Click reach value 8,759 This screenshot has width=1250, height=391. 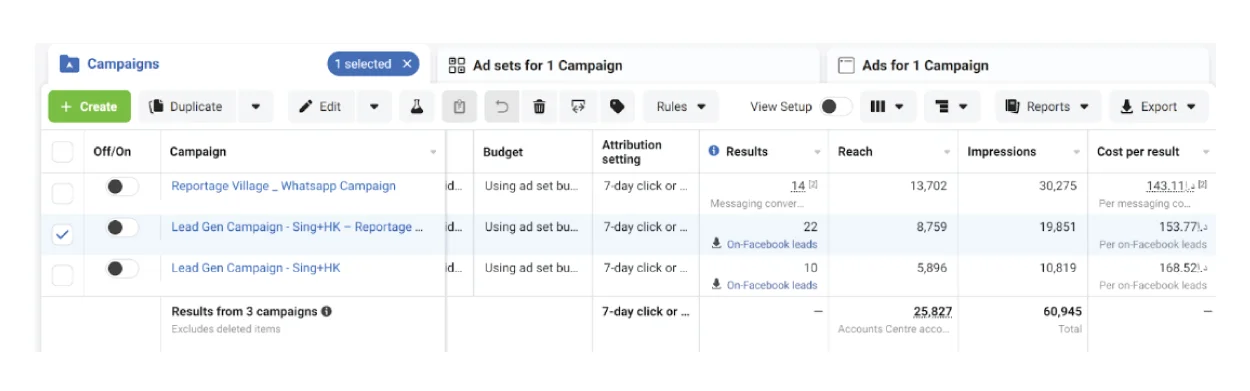click(931, 227)
